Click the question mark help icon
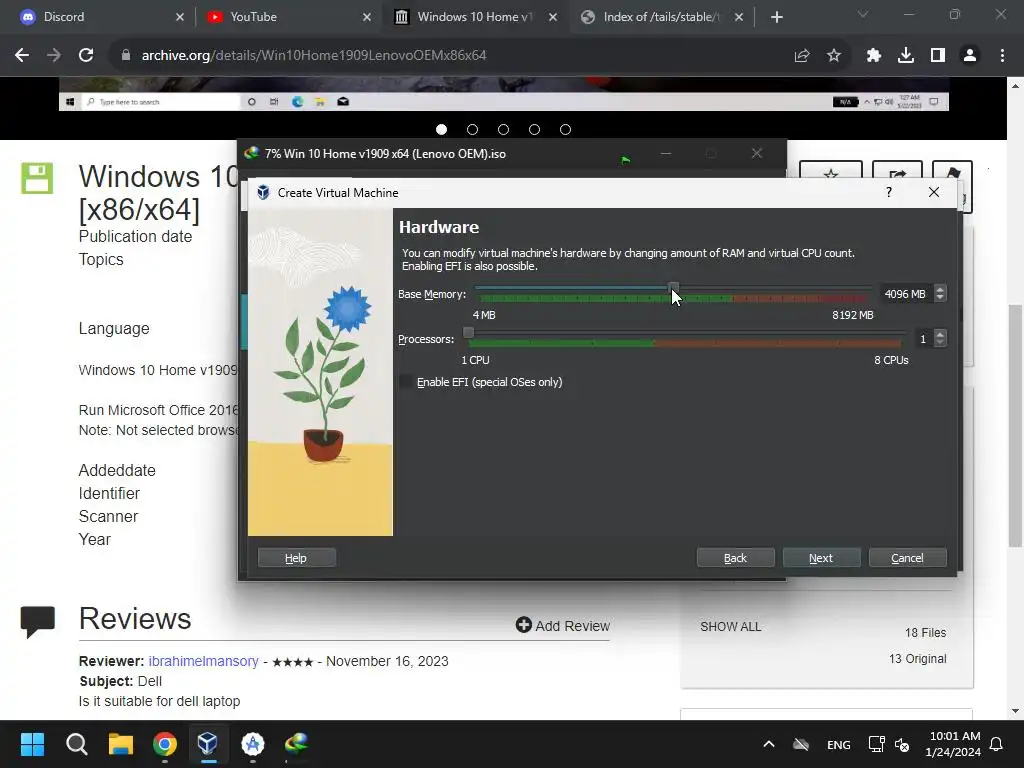 click(889, 192)
